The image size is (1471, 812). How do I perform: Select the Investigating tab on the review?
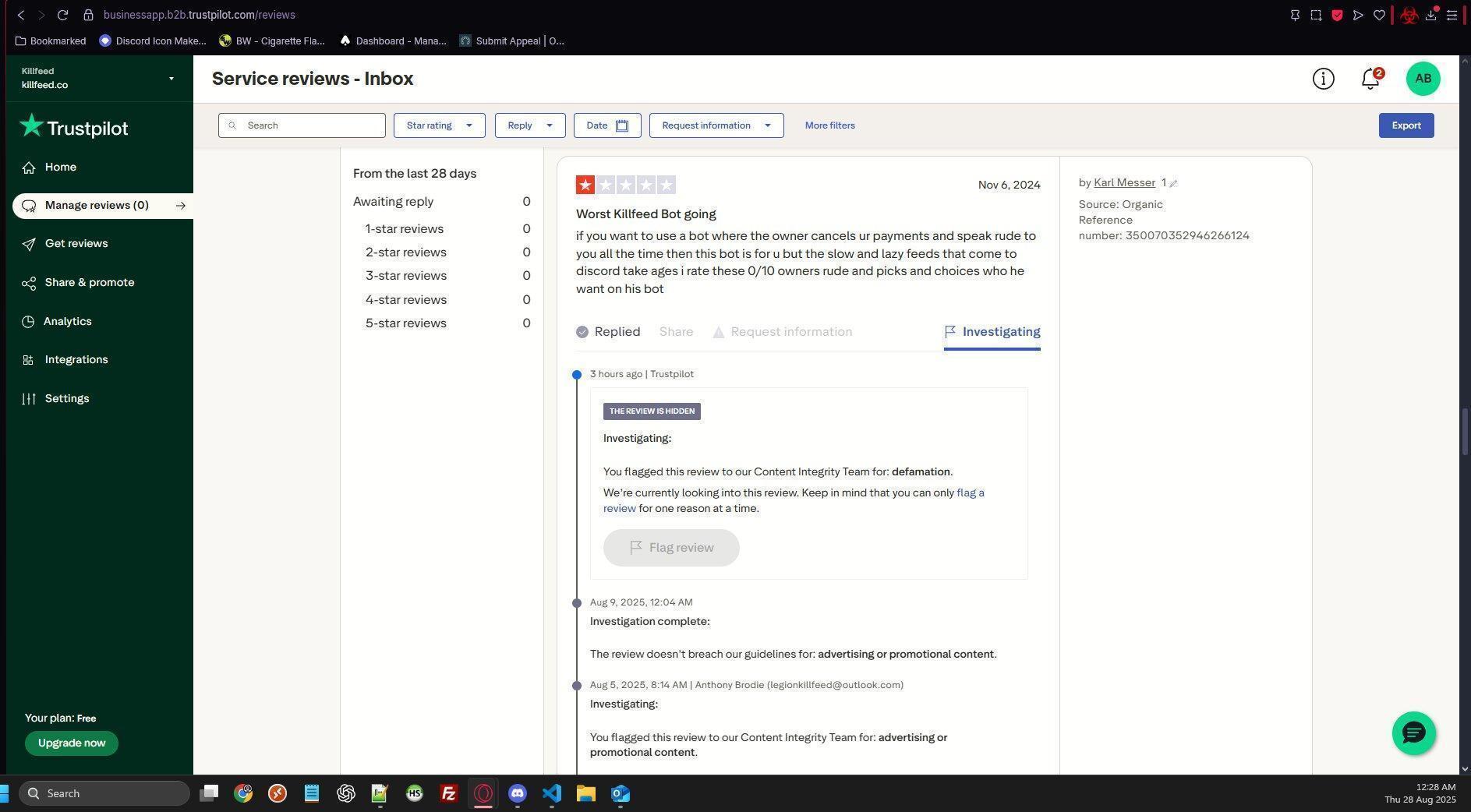[x=992, y=332]
